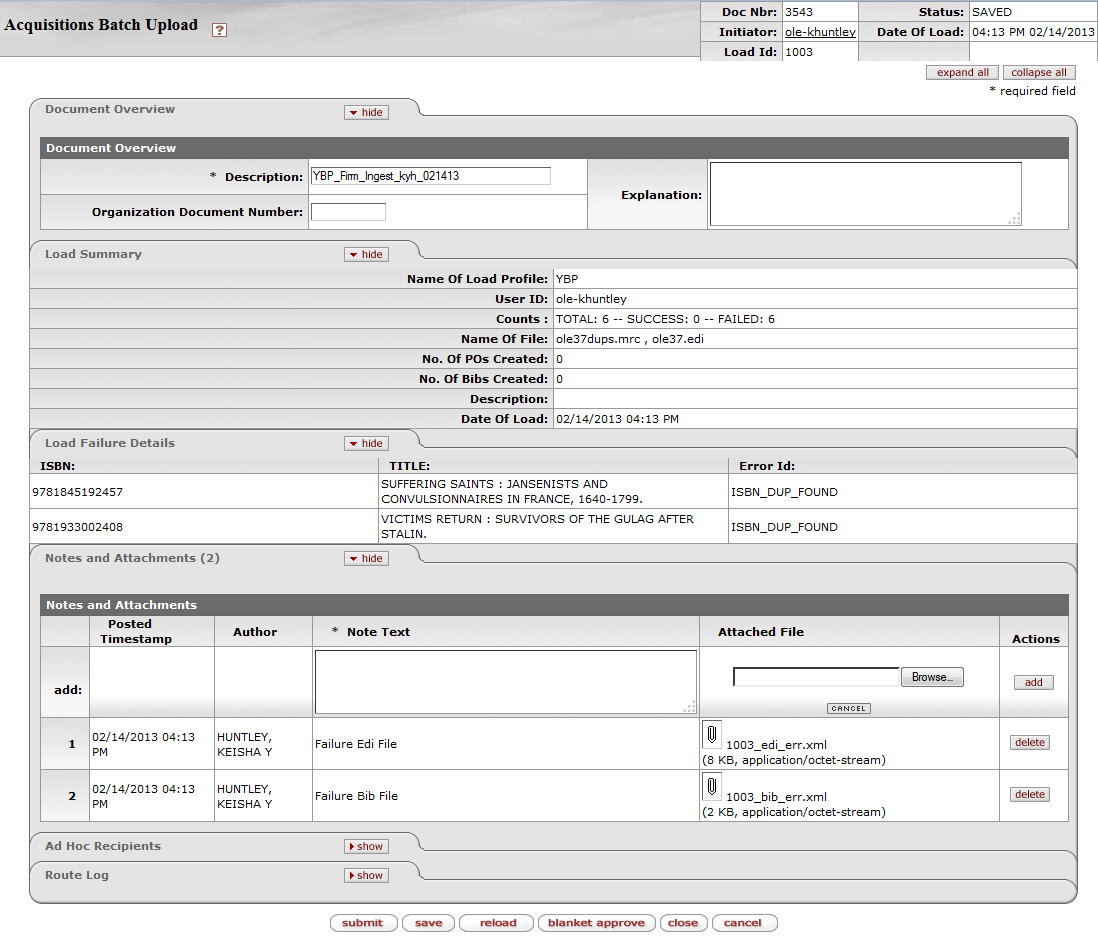Focus the Organization Document Number field

point(348,212)
